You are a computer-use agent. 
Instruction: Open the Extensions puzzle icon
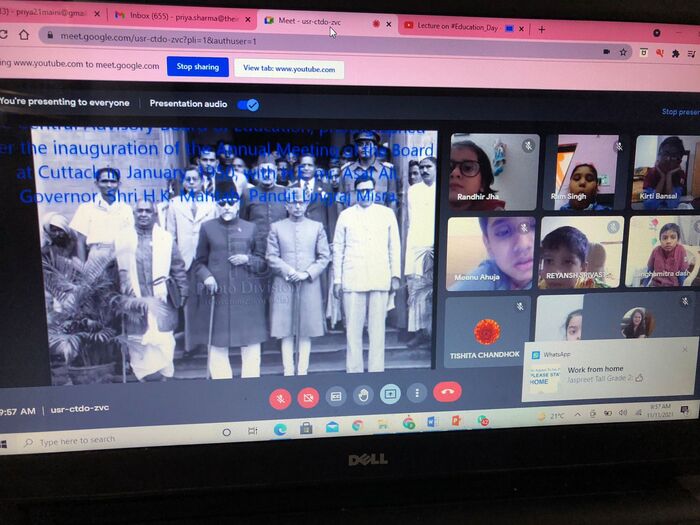[675, 54]
